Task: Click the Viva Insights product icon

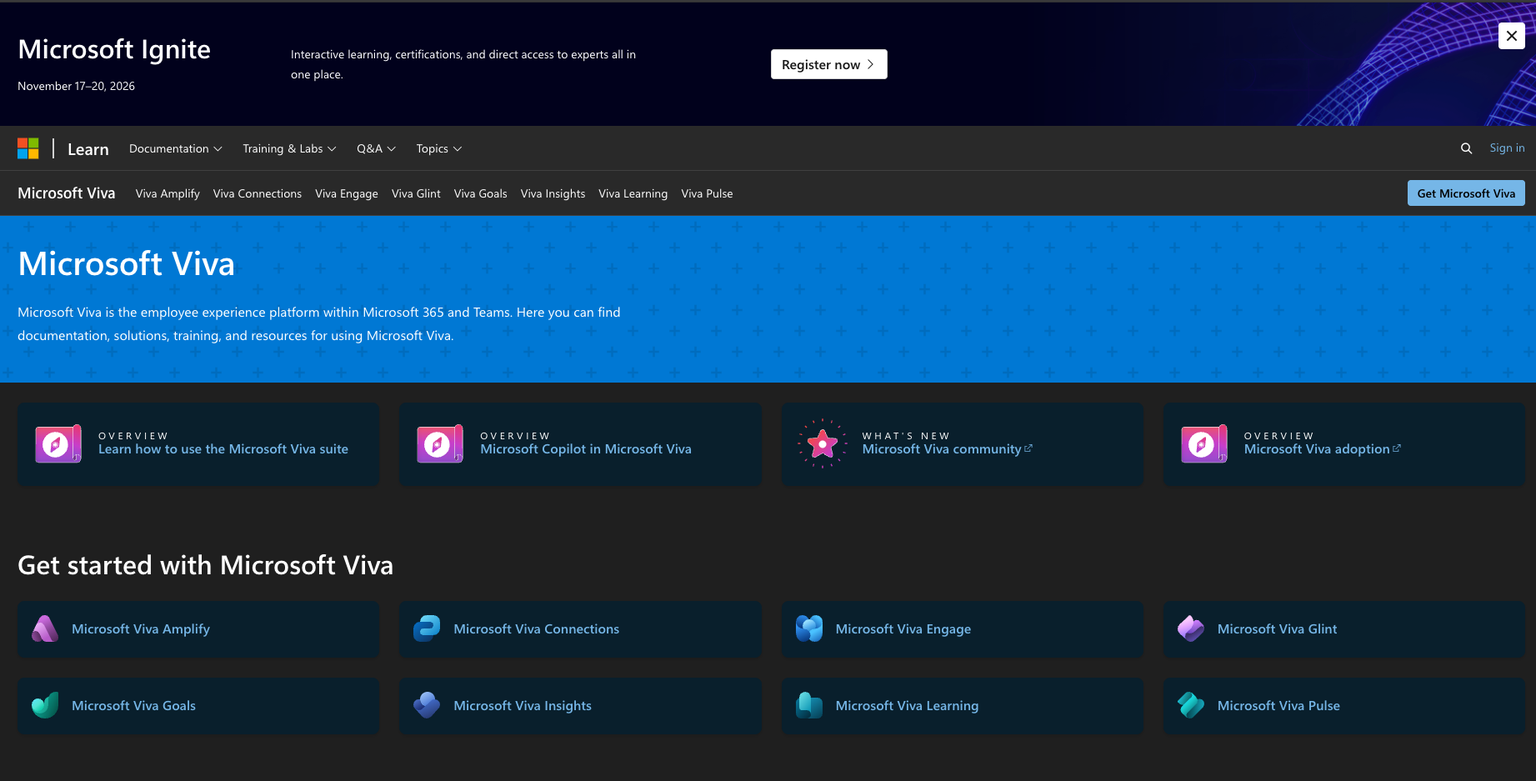Action: [427, 705]
